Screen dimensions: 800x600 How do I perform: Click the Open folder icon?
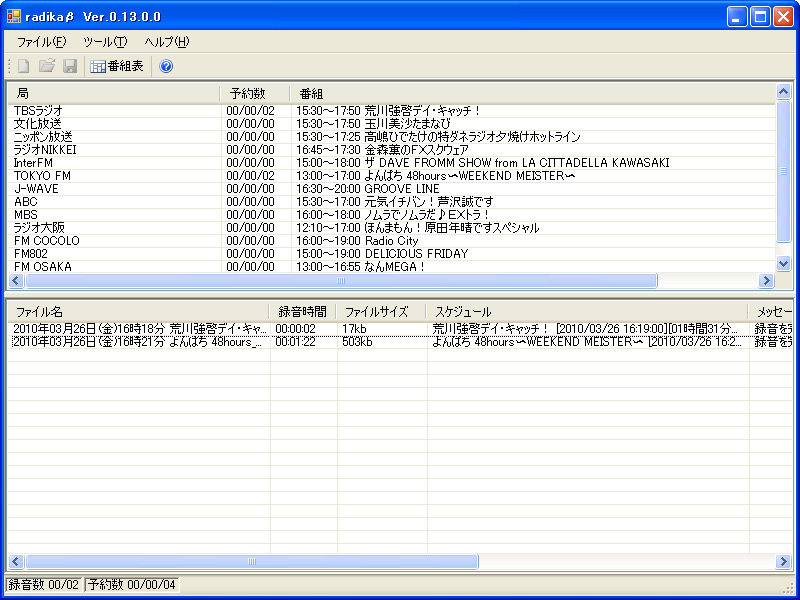[x=46, y=66]
